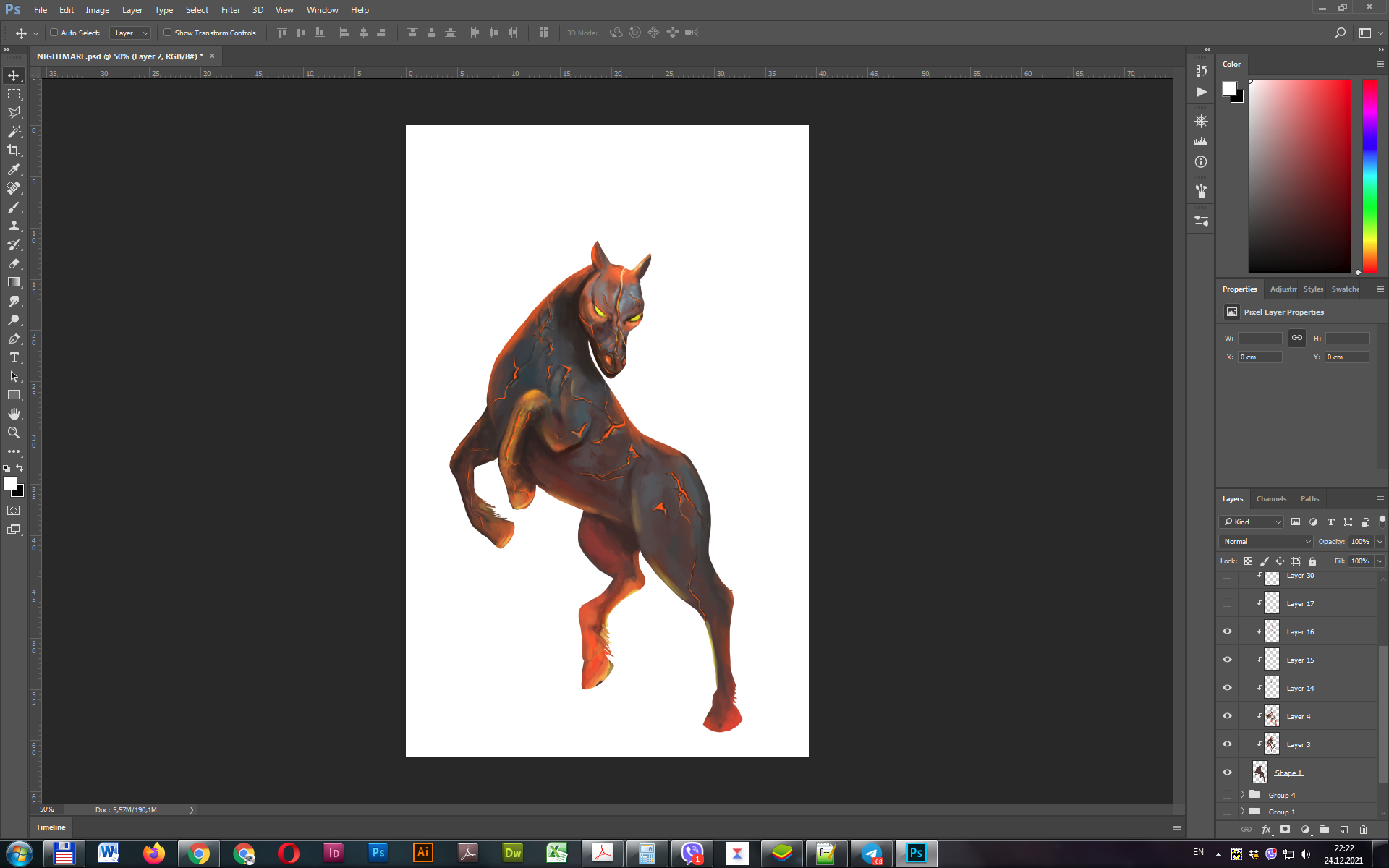The width and height of the screenshot is (1389, 868).
Task: Open the Auto-Select Layer dropdown
Action: 130,33
